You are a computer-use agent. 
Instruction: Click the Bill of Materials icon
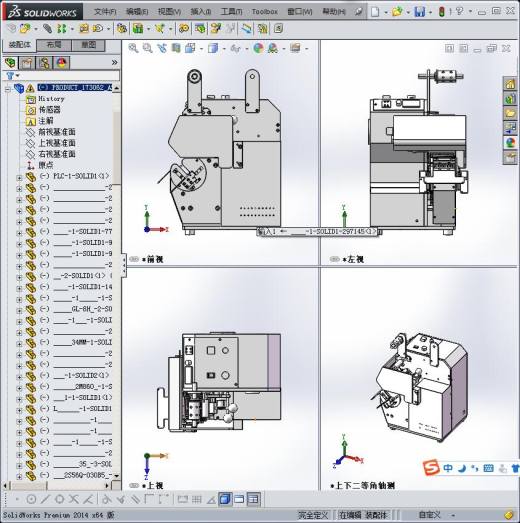point(200,29)
